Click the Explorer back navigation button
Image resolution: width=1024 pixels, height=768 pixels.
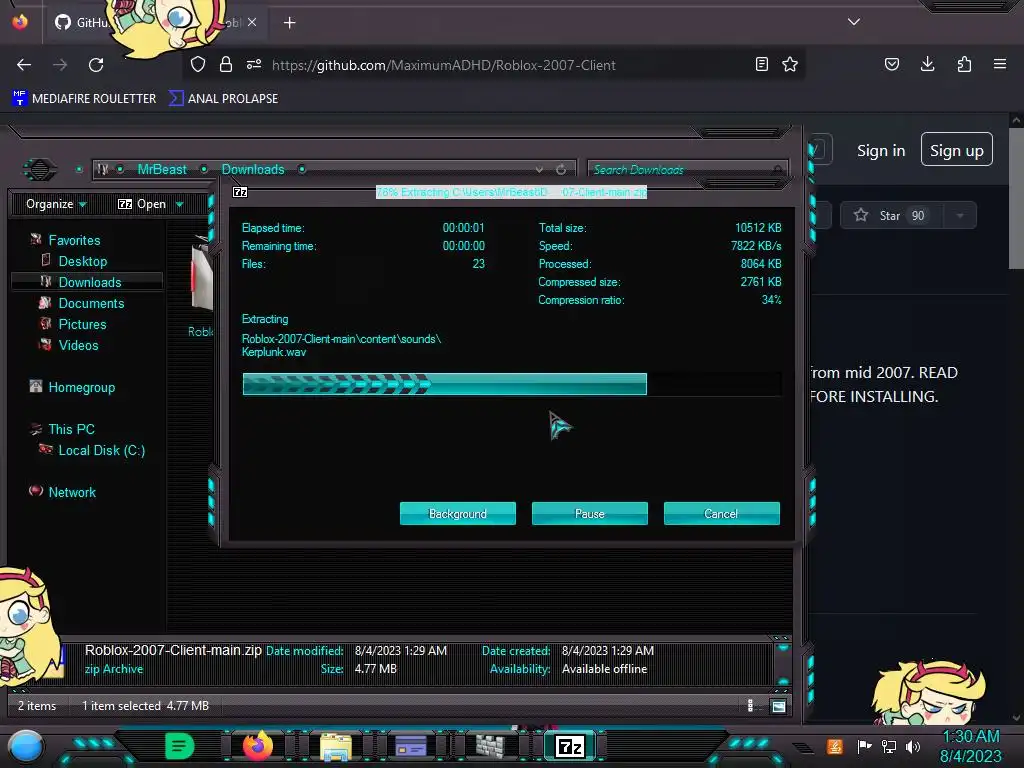click(x=40, y=170)
